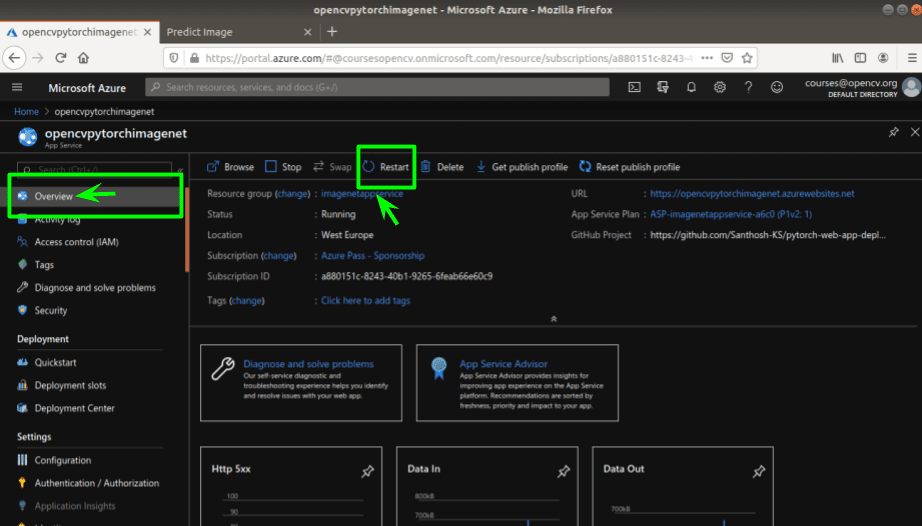
Task: Open the App Service Advisor card
Action: pyautogui.click(x=517, y=383)
